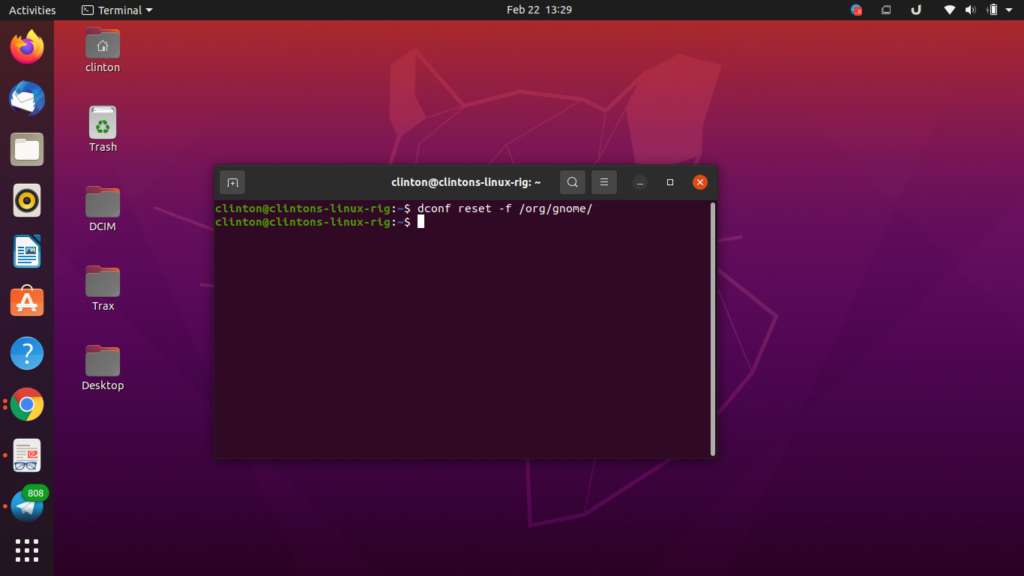Show the applications grid
This screenshot has width=1024, height=576.
[27, 551]
